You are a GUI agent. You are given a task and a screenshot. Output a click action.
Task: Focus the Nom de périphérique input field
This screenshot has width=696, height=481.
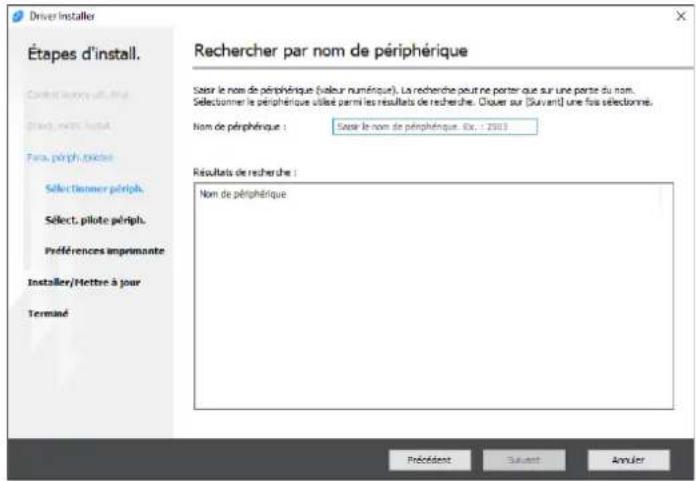435,127
